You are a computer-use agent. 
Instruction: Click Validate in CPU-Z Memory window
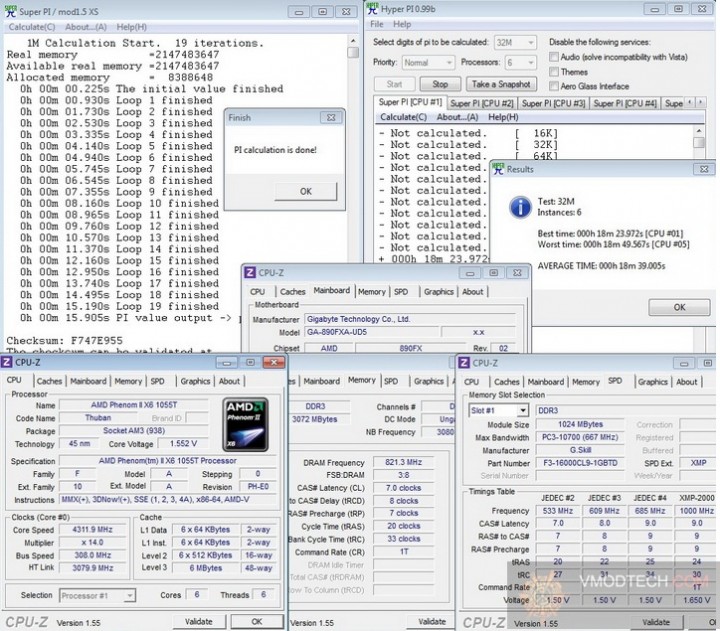pyautogui.click(x=432, y=621)
